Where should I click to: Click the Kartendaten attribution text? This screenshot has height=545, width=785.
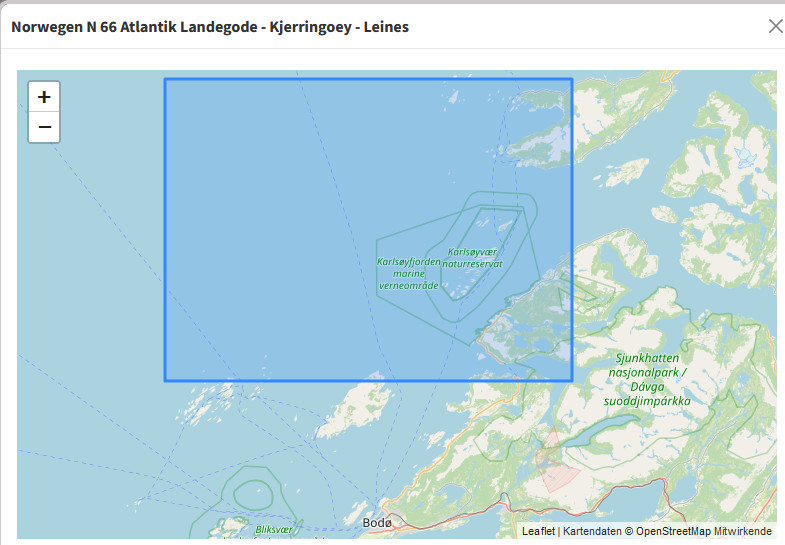[x=592, y=531]
